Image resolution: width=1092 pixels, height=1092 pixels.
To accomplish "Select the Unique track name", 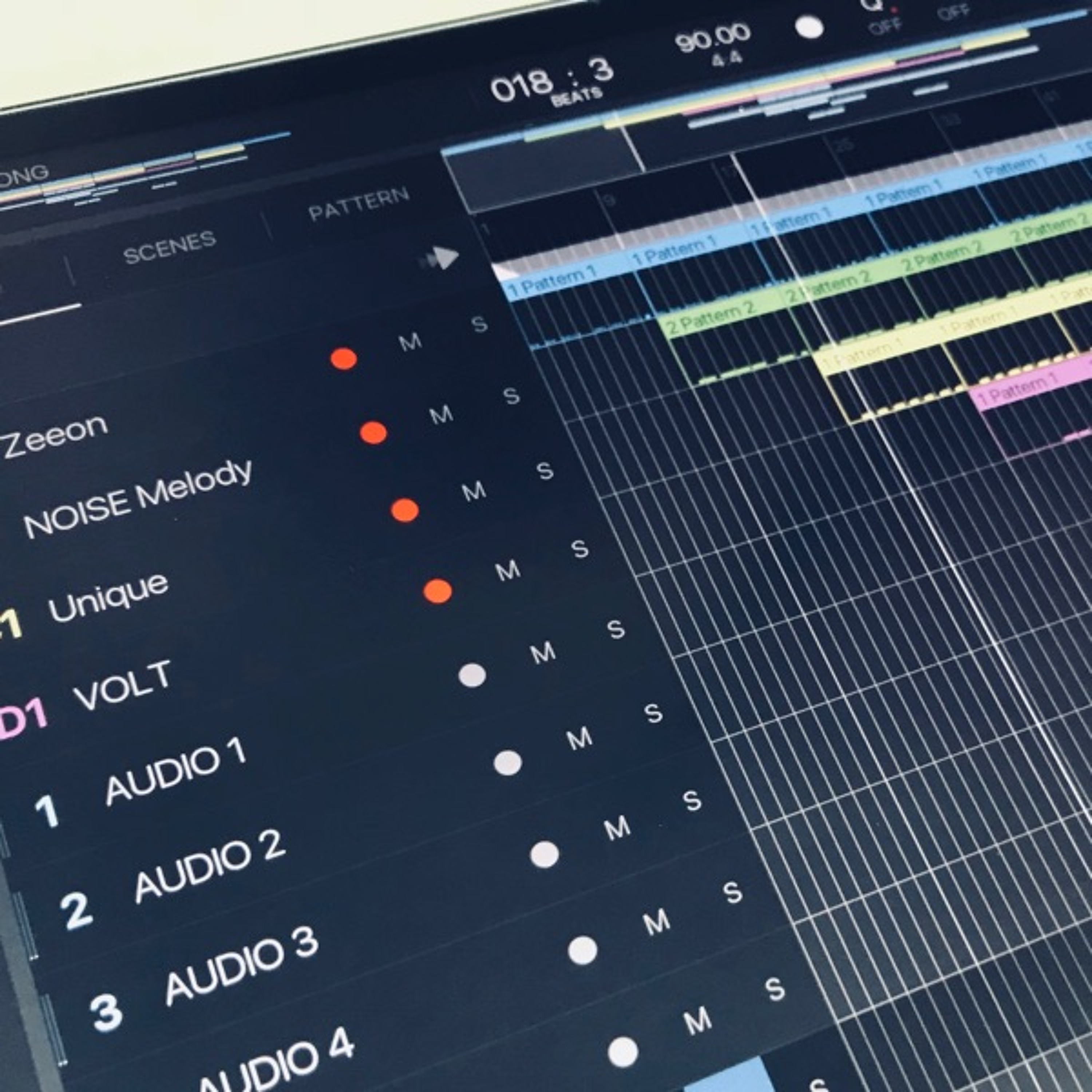I will tap(108, 598).
